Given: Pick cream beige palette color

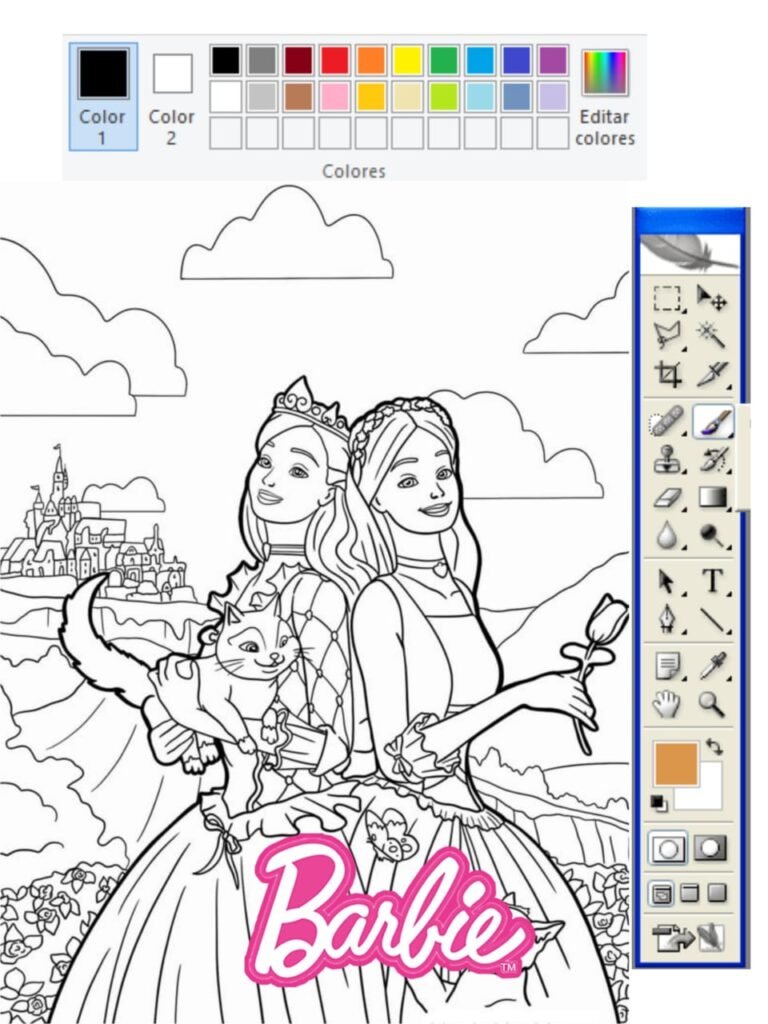Looking at the screenshot, I should [408, 96].
